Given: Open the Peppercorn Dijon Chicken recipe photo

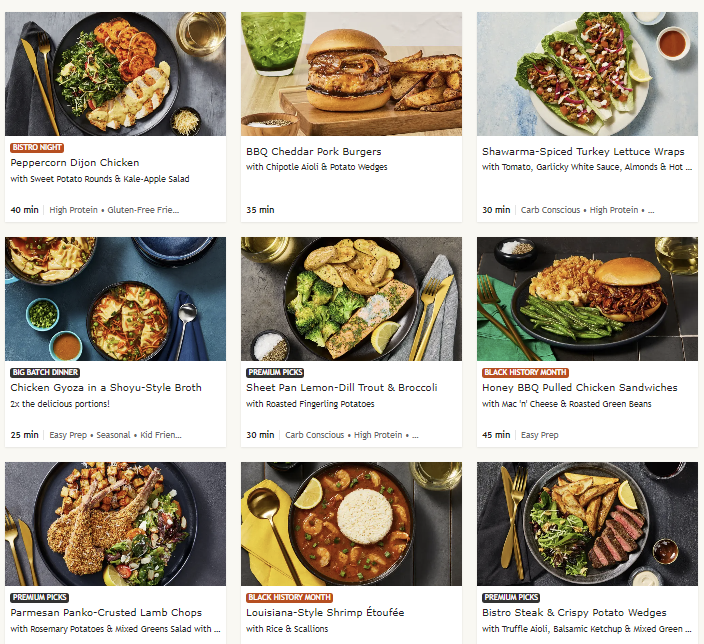Looking at the screenshot, I should point(115,74).
